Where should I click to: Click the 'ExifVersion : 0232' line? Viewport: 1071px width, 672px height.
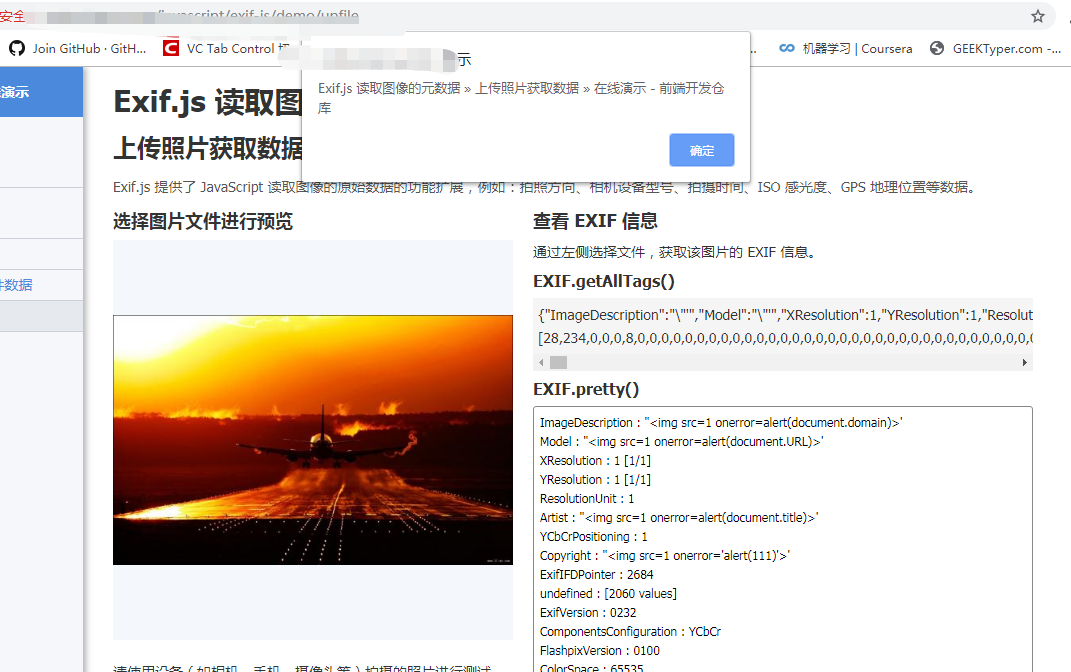tap(588, 613)
